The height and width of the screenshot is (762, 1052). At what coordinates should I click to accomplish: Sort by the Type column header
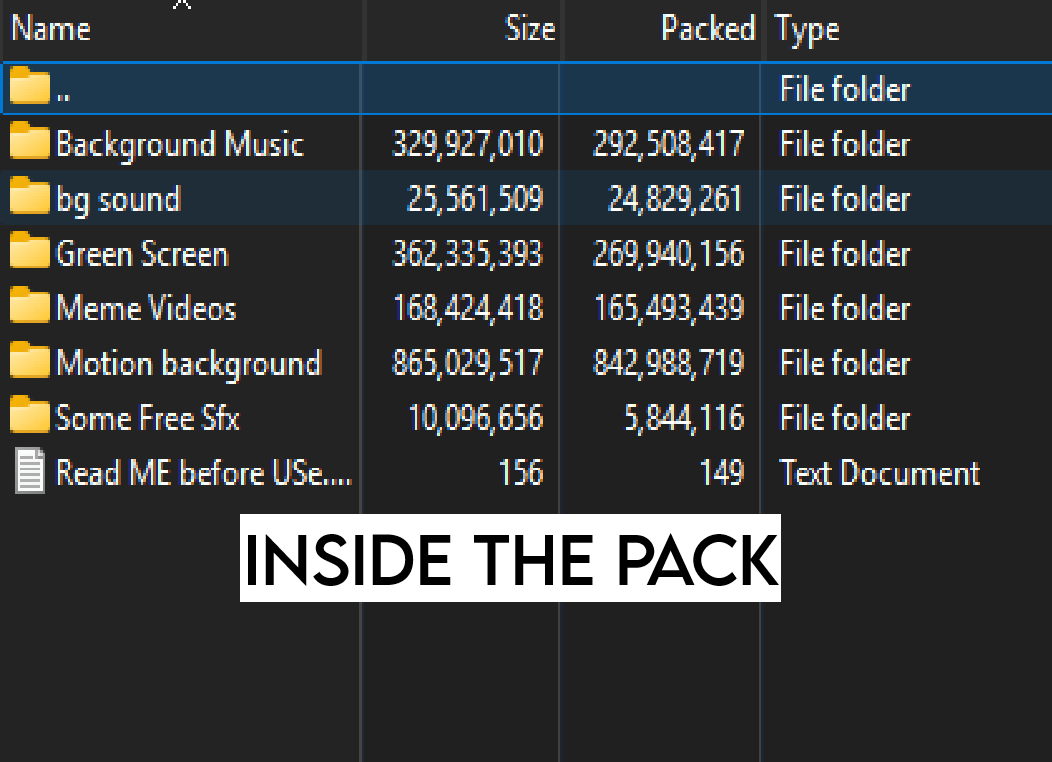point(808,30)
